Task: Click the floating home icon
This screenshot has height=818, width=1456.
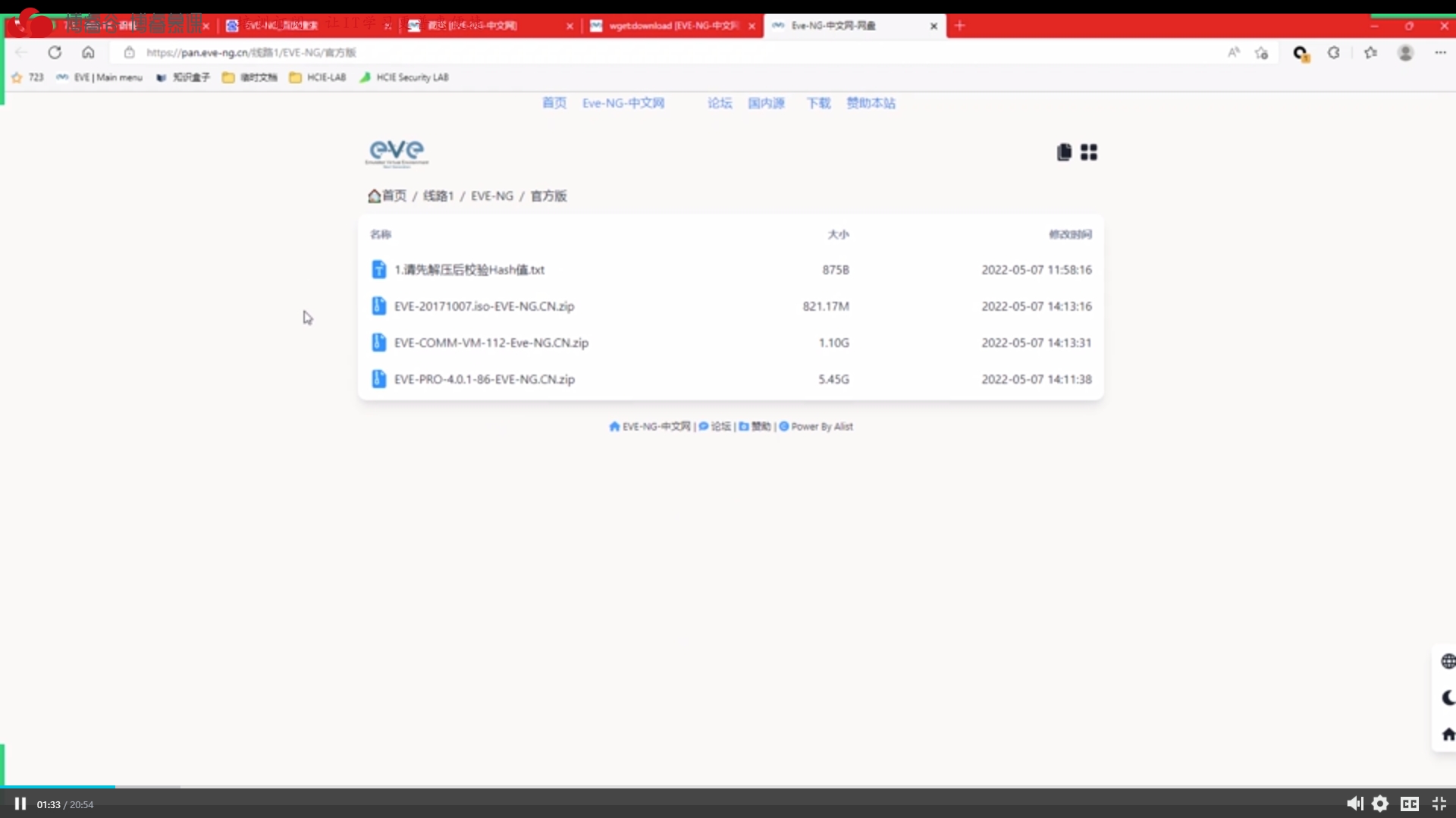Action: [x=1448, y=734]
